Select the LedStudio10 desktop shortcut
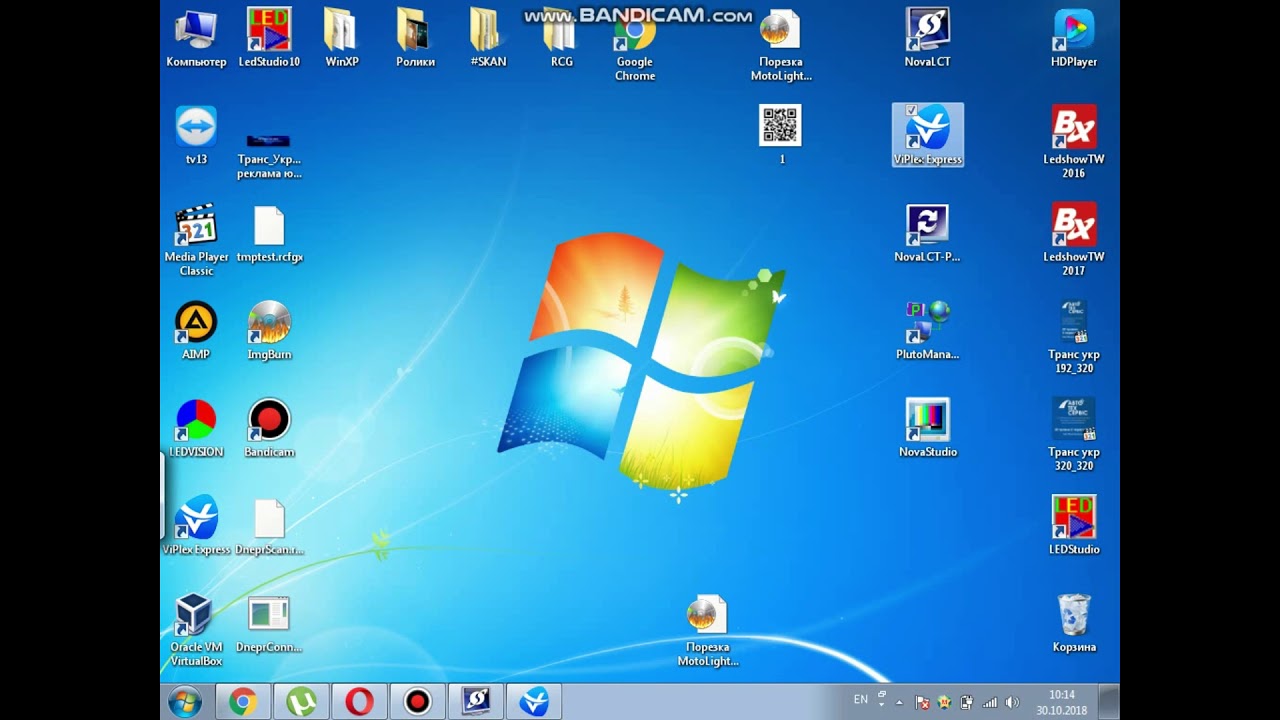This screenshot has height=720, width=1280. point(269,38)
